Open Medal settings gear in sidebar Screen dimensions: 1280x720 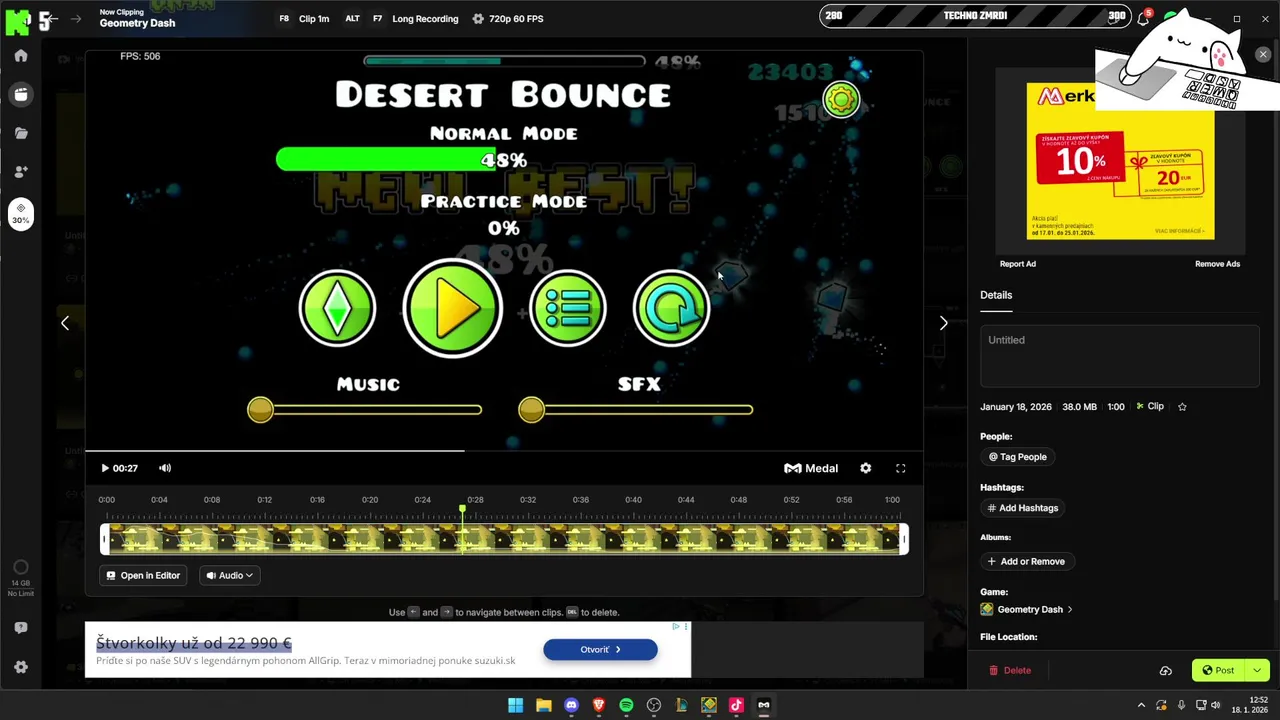click(21, 667)
